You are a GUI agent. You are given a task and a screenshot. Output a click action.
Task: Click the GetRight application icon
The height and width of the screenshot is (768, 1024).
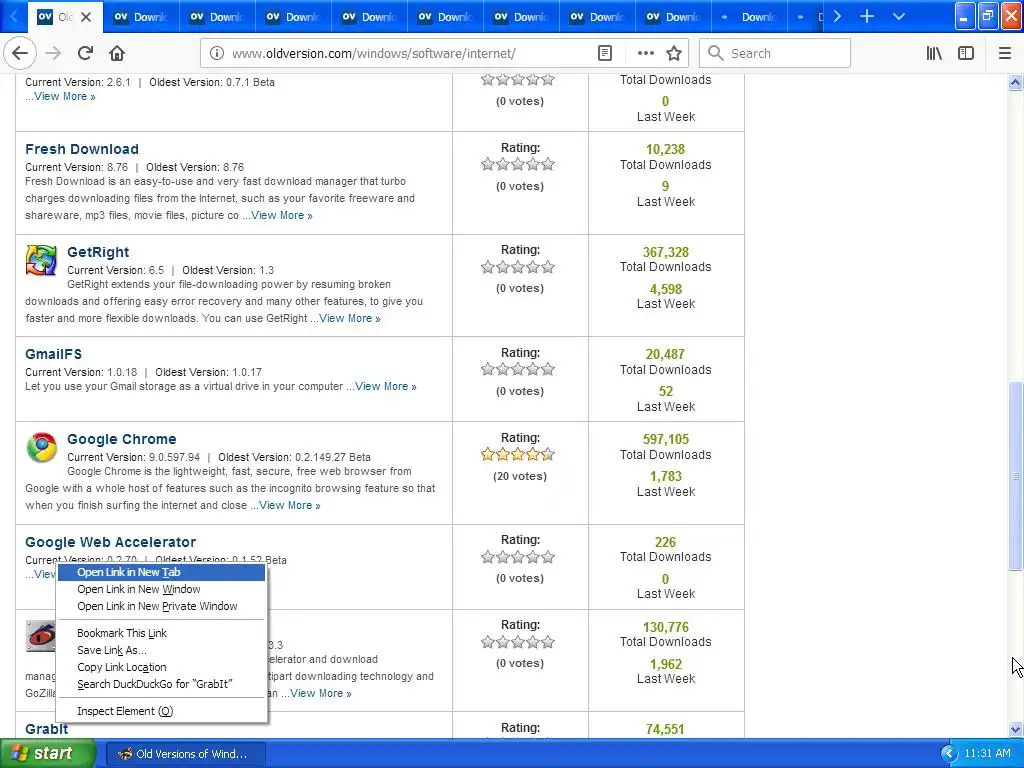pyautogui.click(x=41, y=260)
